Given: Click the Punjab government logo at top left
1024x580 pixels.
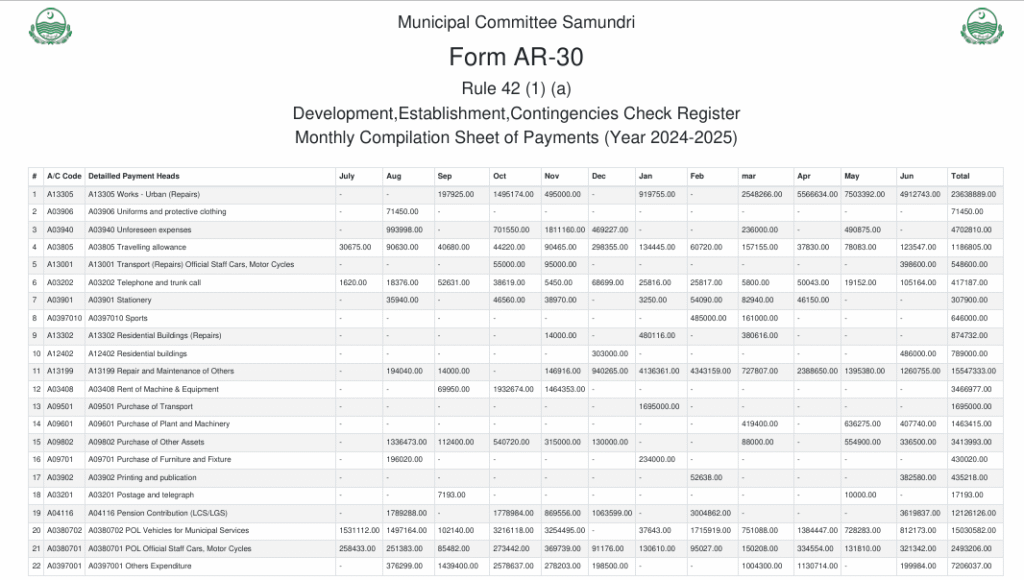Looking at the screenshot, I should tap(50, 27).
